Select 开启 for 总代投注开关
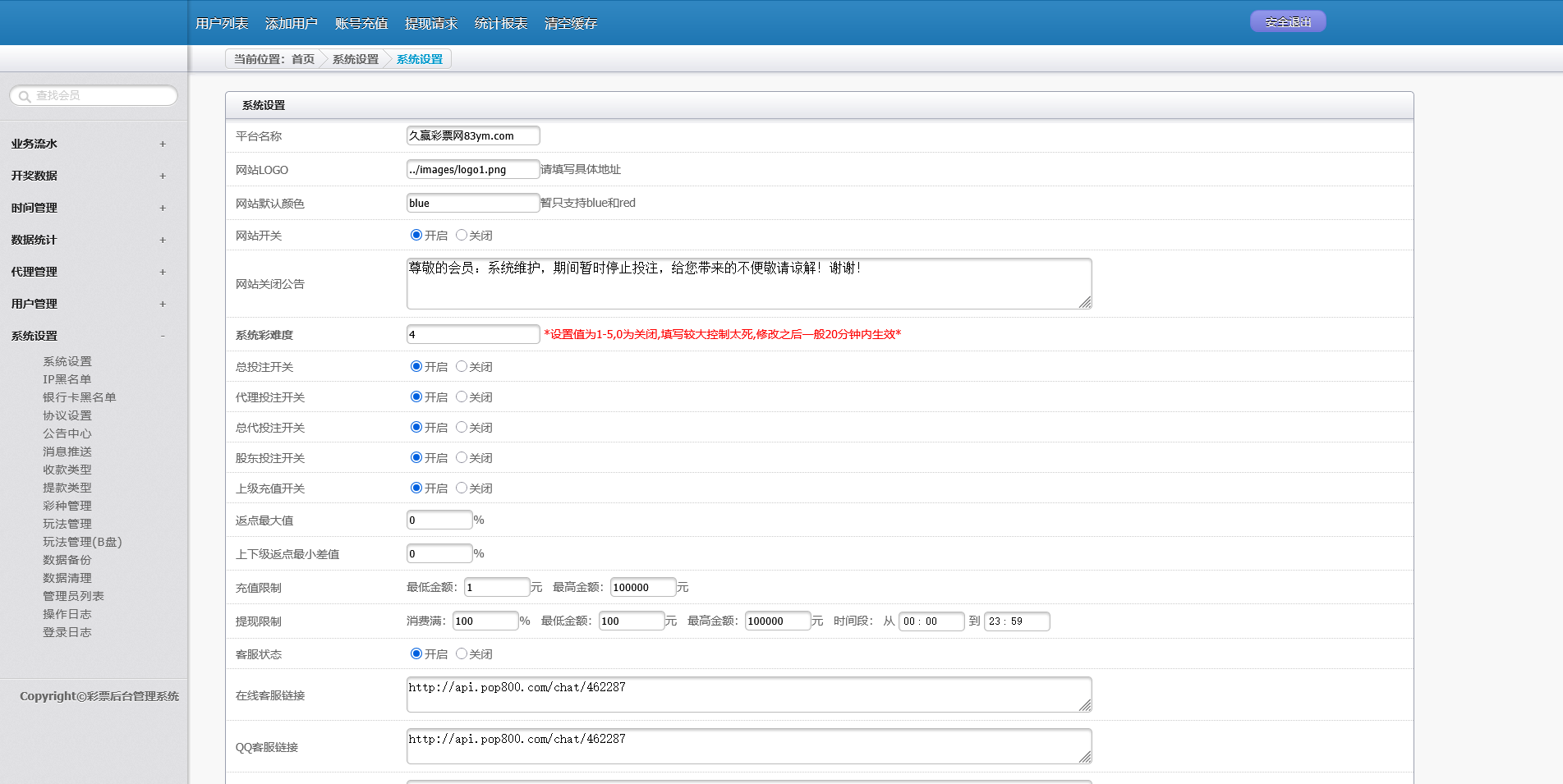The height and width of the screenshot is (784, 1563). click(x=416, y=427)
